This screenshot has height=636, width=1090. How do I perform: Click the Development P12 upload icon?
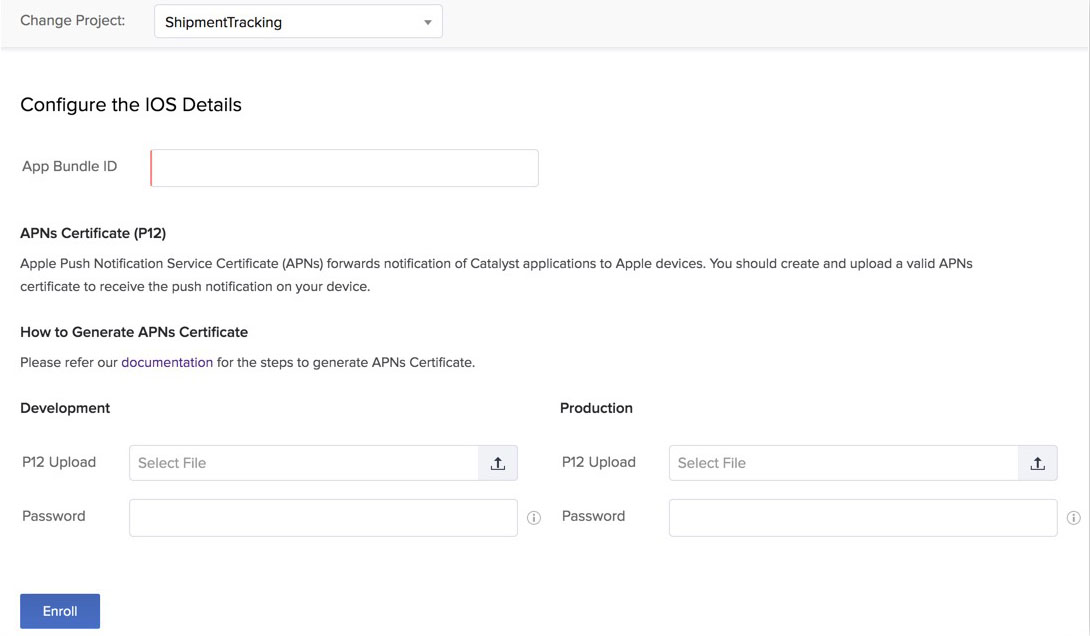(x=497, y=462)
